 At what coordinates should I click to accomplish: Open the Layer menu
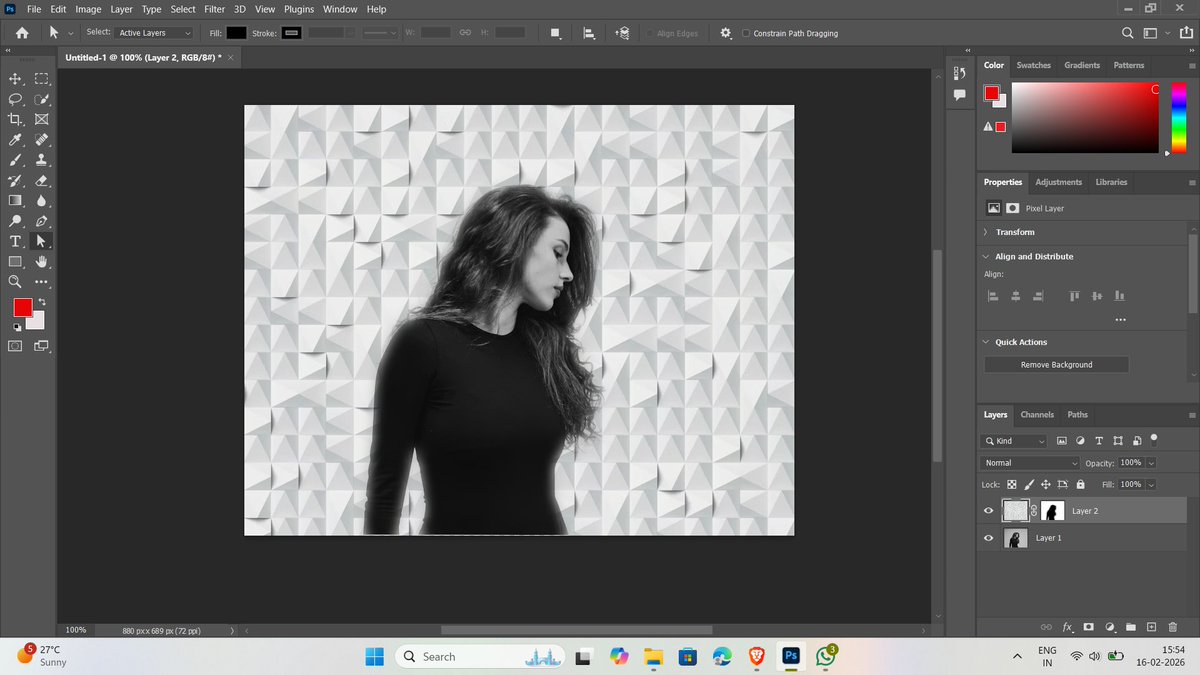(121, 9)
